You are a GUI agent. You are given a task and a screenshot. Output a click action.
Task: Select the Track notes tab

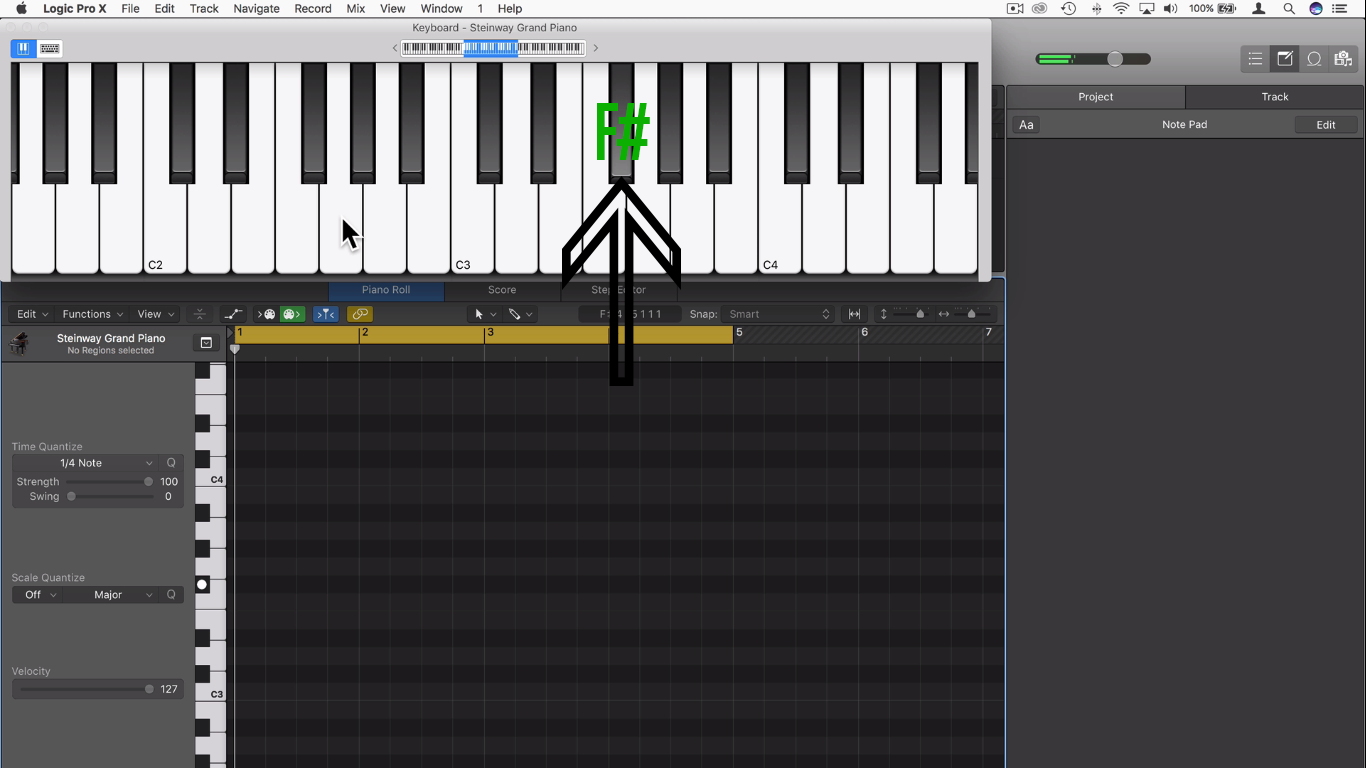(x=1275, y=97)
